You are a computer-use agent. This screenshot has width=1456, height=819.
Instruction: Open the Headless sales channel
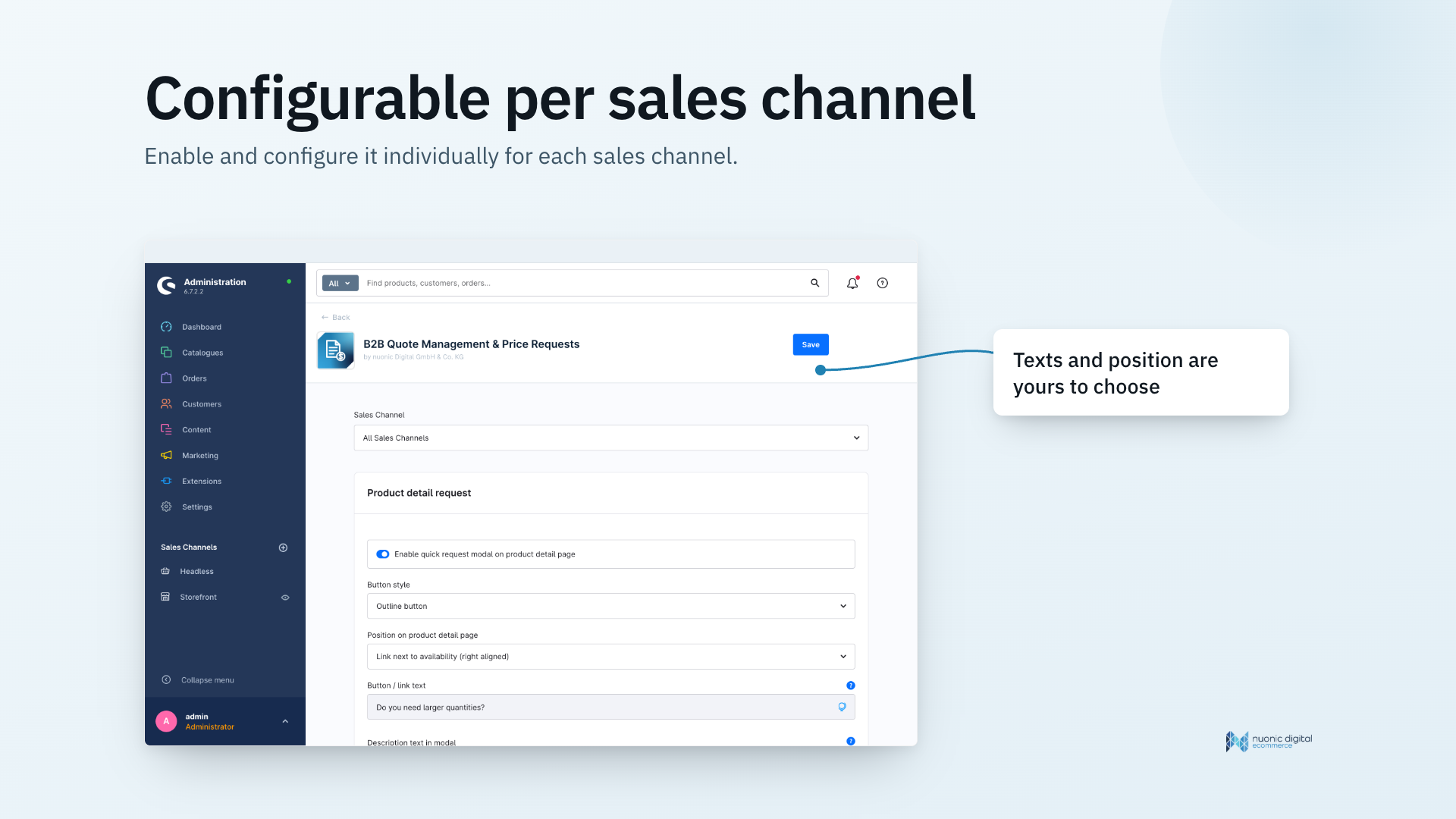pyautogui.click(x=196, y=572)
